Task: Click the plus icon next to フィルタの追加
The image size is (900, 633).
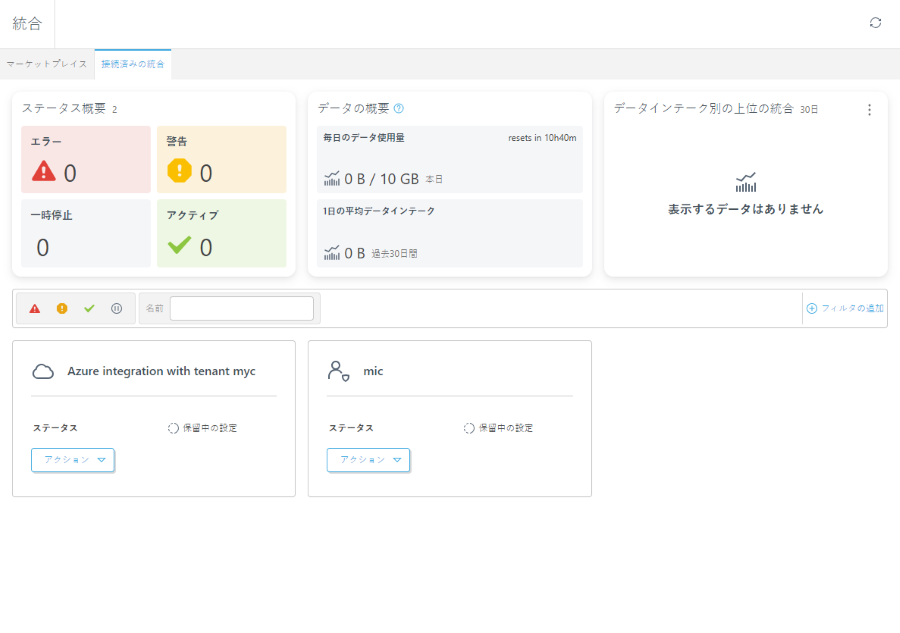Action: pyautogui.click(x=812, y=309)
